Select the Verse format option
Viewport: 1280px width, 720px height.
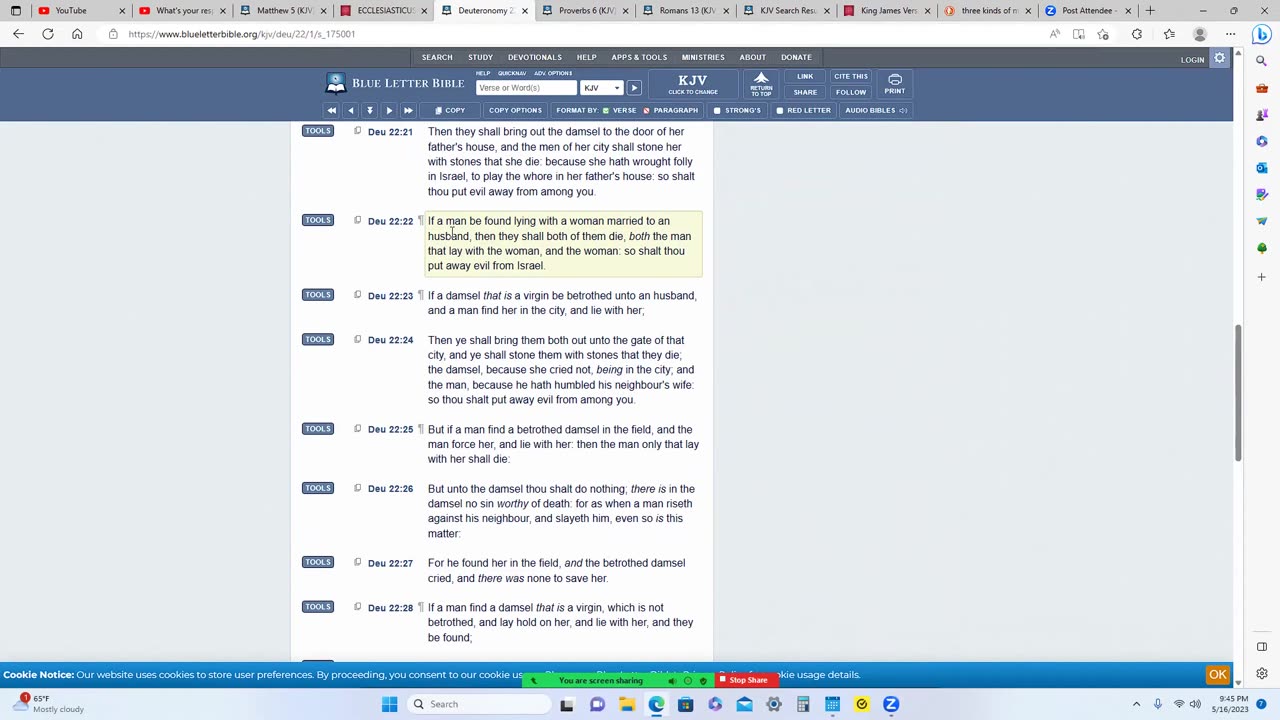[619, 110]
